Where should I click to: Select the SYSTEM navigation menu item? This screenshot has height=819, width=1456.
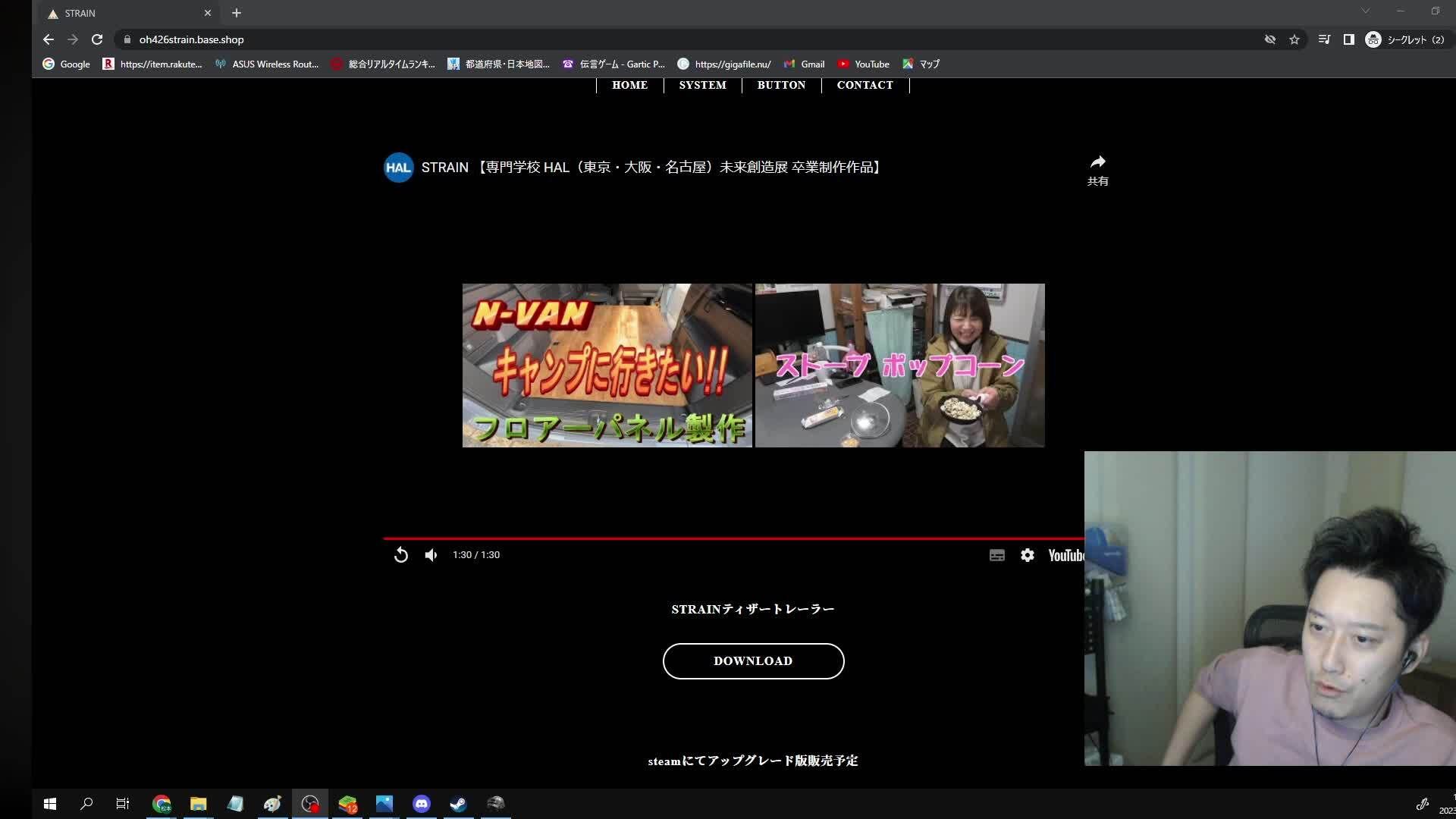coord(702,85)
